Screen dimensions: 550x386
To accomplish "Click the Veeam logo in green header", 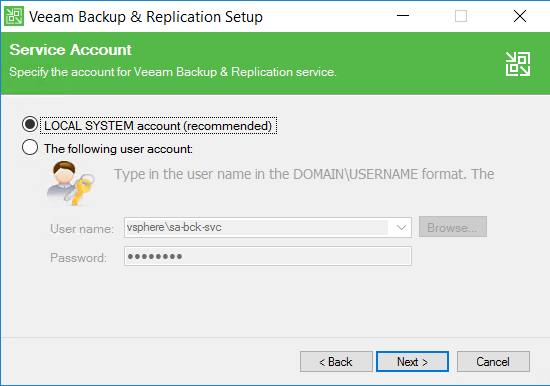I will pos(518,64).
